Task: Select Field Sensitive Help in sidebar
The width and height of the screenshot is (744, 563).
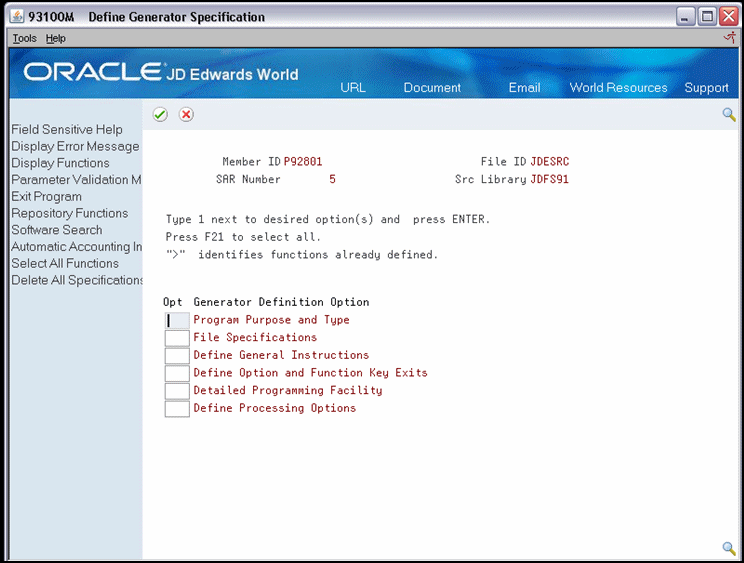Action: 67,129
